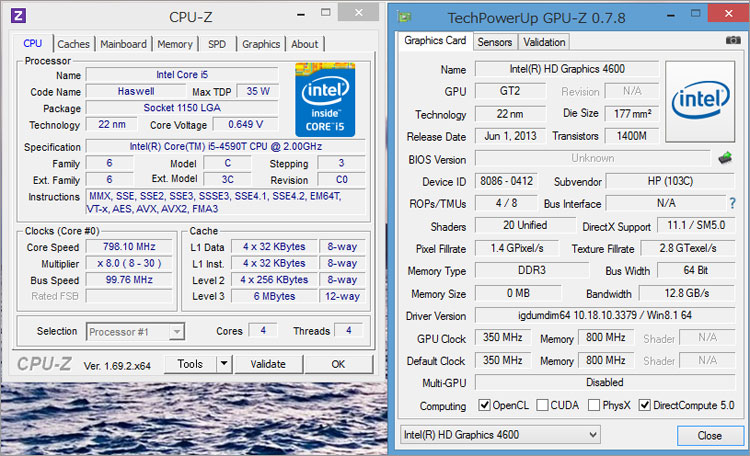Click the Threads count 4 field
The image size is (750, 456).
click(349, 331)
